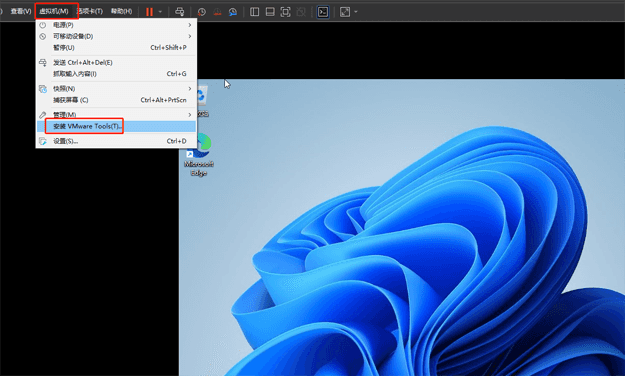Toggle the thumbnail bar layout icon
Screen dimensions: 625x376
pos(270,12)
